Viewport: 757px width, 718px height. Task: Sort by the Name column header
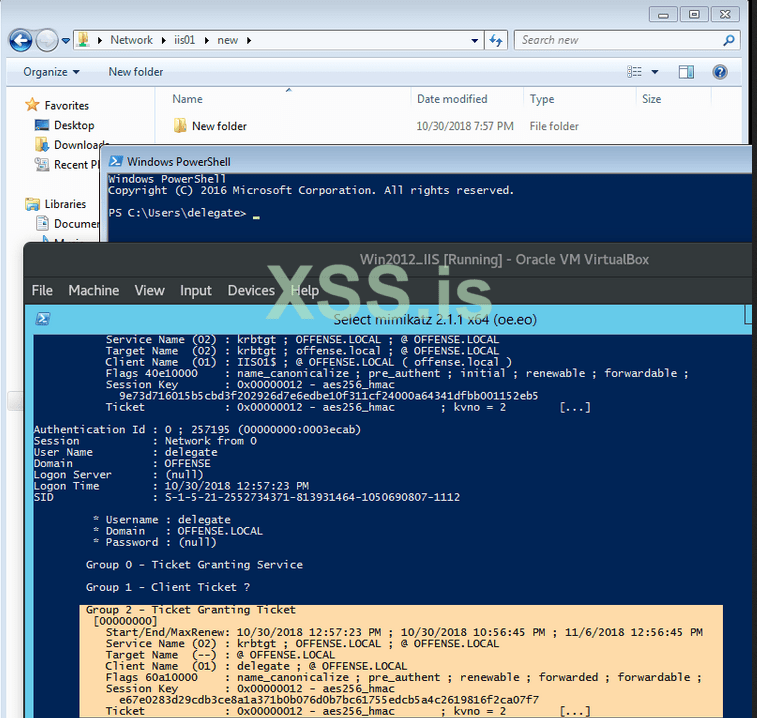pos(187,99)
